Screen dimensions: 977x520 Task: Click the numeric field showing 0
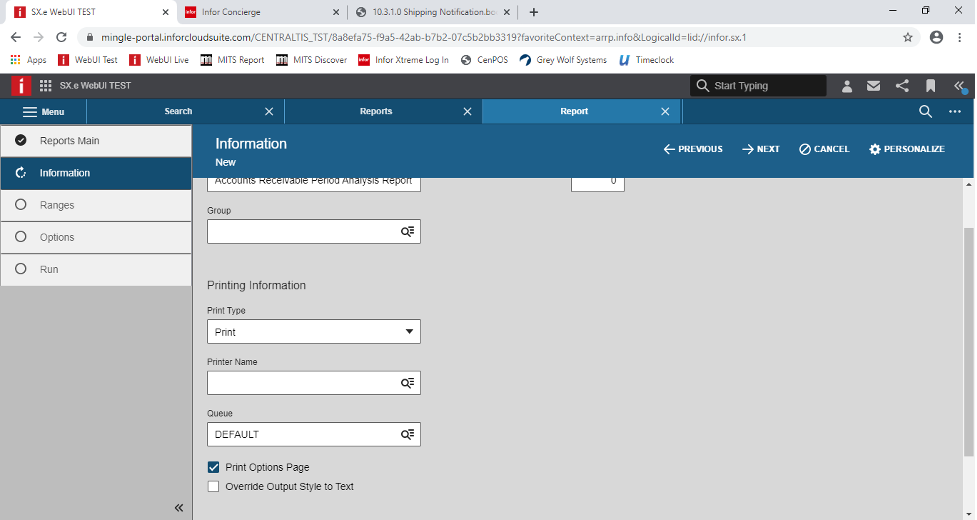click(598, 184)
